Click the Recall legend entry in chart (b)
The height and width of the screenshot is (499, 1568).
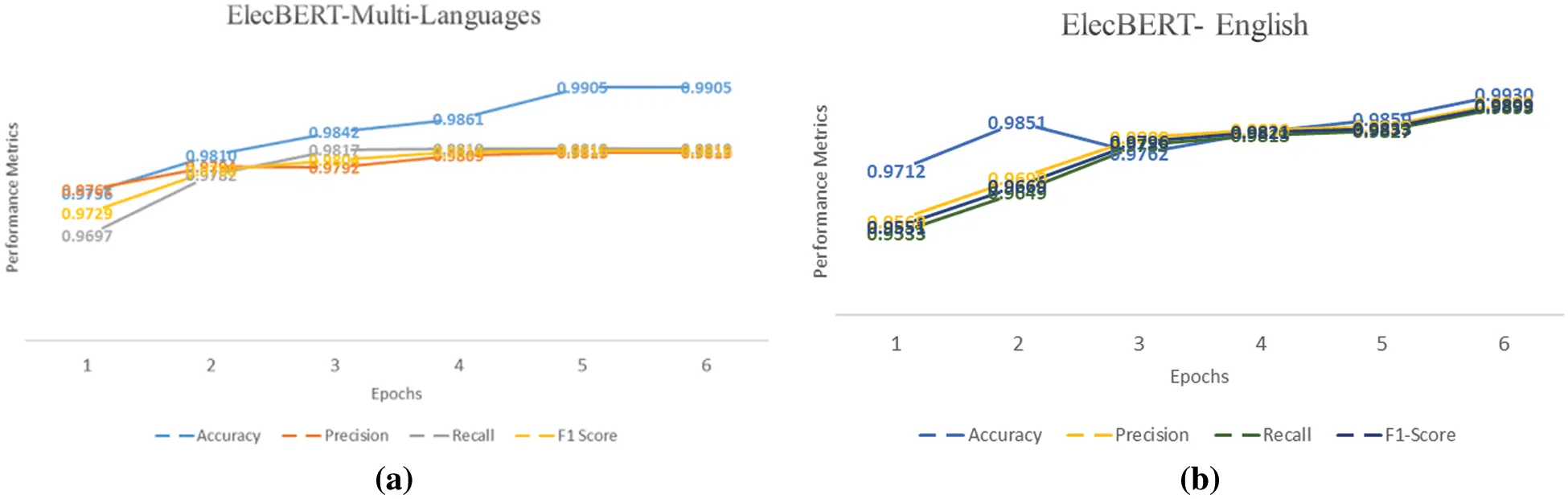click(1262, 435)
